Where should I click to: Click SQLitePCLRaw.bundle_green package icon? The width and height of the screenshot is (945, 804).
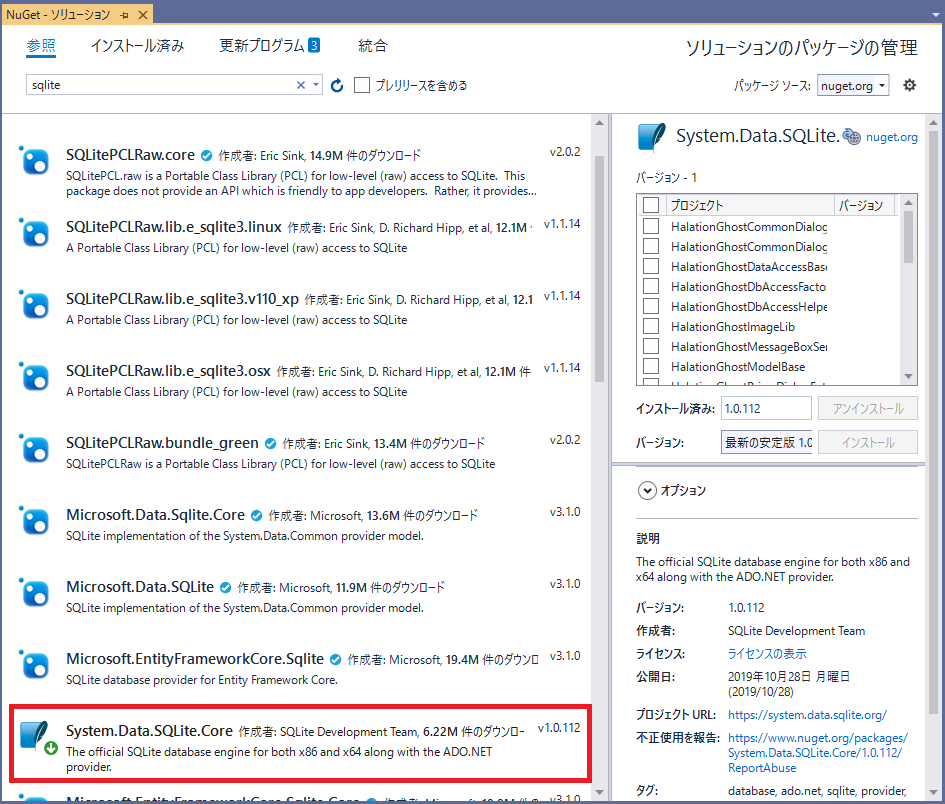tap(34, 449)
